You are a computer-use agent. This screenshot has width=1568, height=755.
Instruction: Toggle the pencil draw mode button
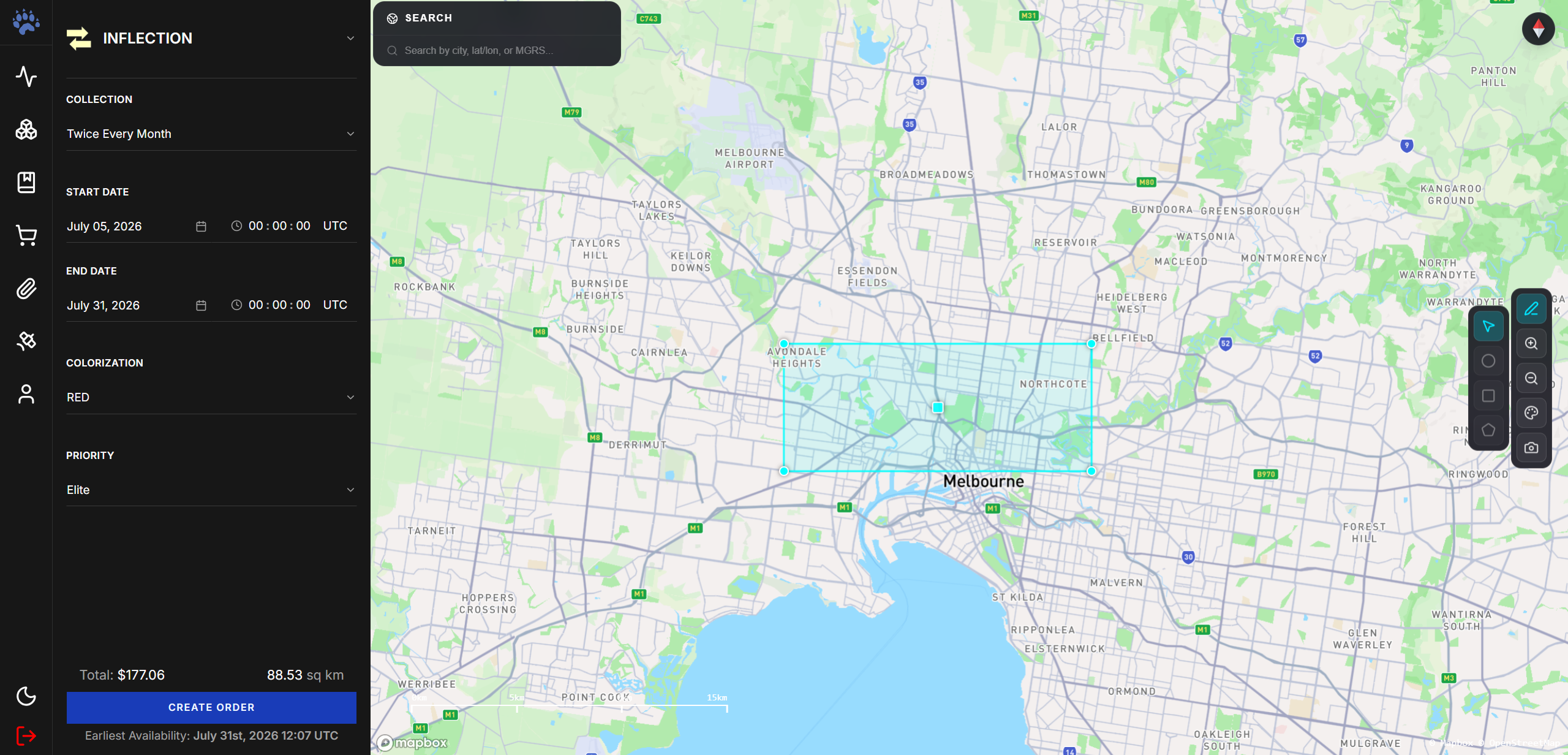[x=1531, y=309]
